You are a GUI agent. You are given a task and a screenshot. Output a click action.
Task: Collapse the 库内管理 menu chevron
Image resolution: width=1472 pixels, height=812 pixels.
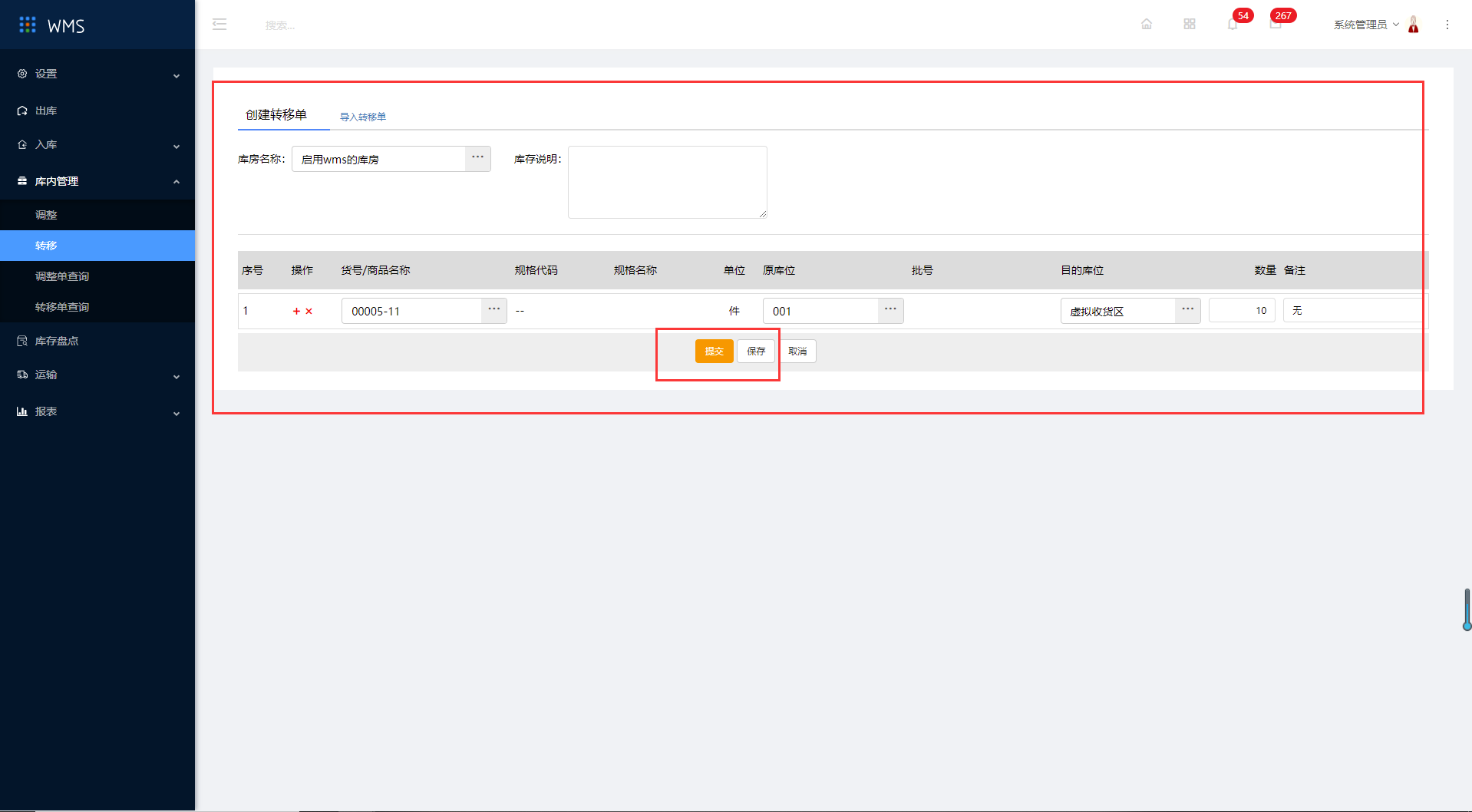(177, 181)
